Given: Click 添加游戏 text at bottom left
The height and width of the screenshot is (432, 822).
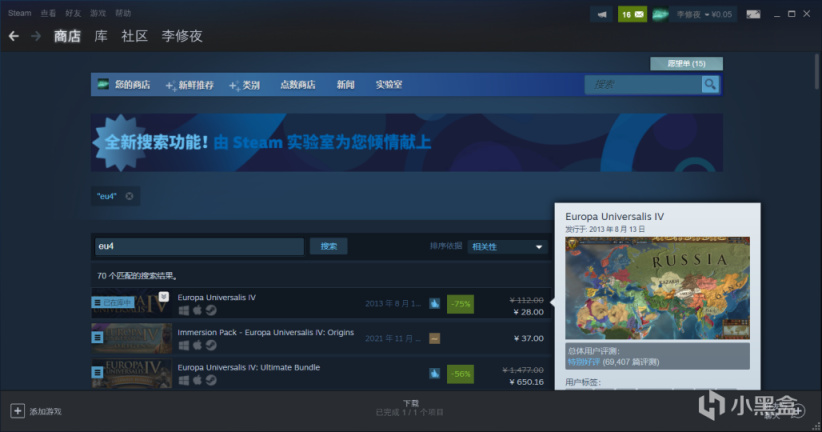Looking at the screenshot, I should [x=46, y=412].
